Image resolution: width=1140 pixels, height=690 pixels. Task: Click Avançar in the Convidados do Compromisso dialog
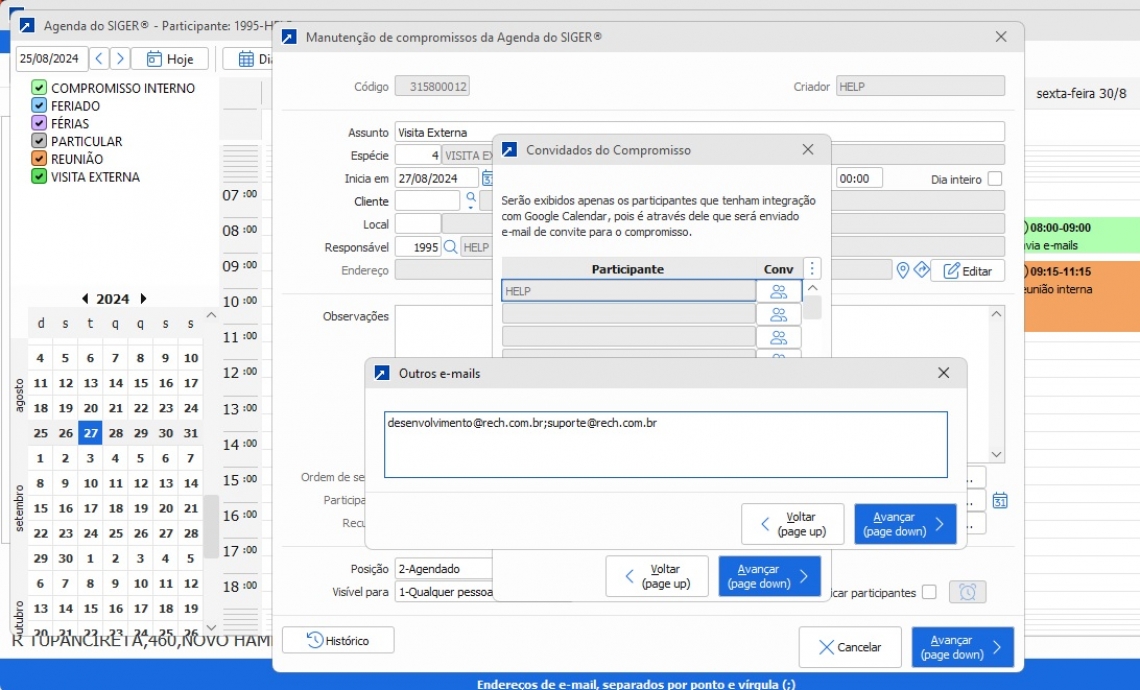[769, 576]
